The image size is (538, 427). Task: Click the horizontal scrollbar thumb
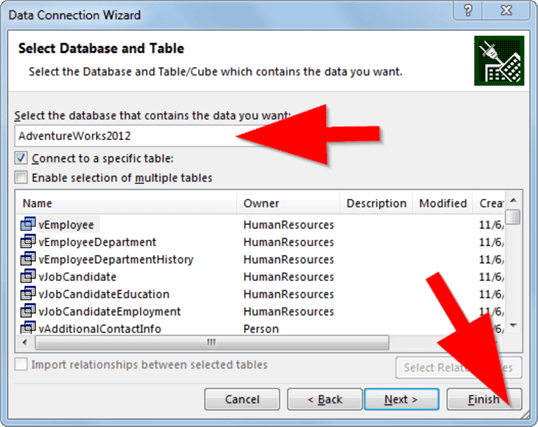pos(212,342)
